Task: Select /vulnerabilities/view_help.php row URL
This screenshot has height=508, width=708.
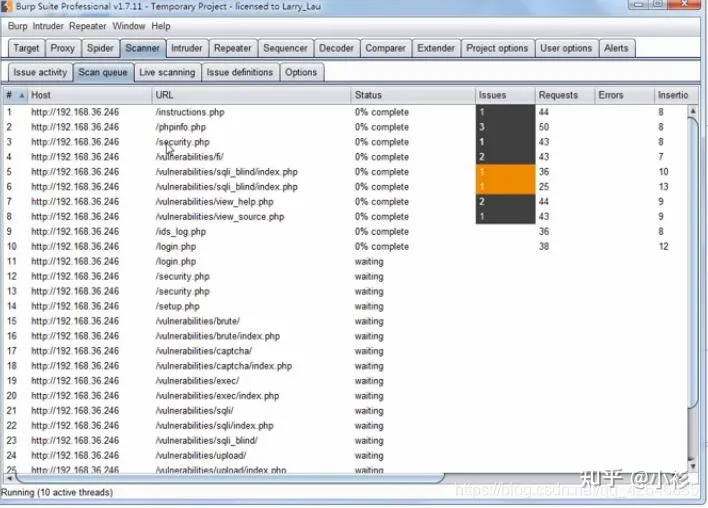Action: tap(214, 201)
